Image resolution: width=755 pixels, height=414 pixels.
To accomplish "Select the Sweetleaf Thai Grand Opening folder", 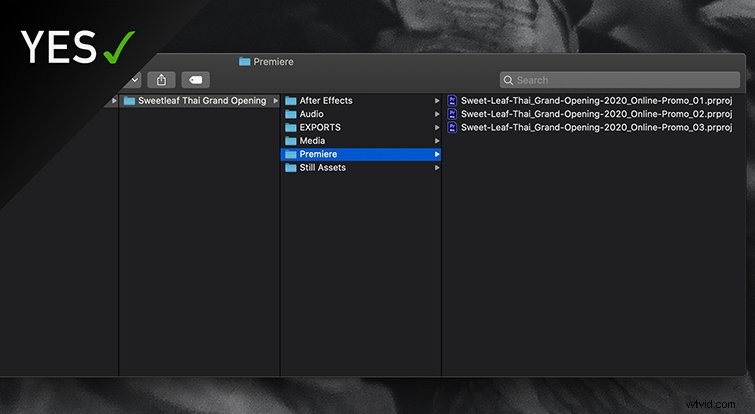I will [x=199, y=101].
